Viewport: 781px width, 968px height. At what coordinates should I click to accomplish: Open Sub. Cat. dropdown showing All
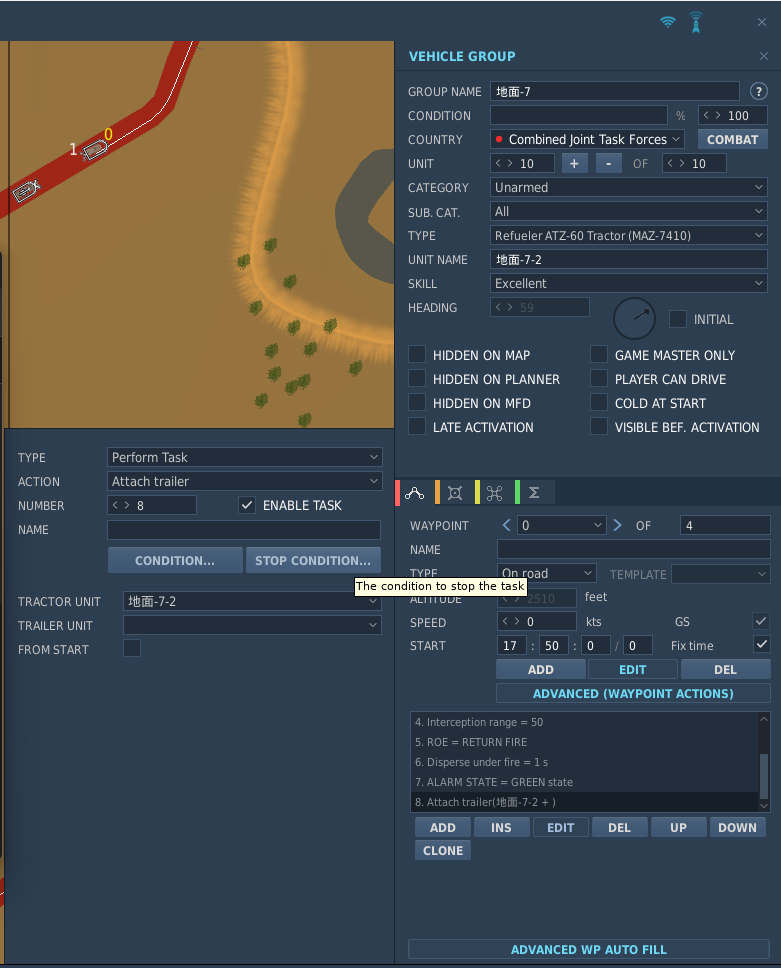coord(629,212)
